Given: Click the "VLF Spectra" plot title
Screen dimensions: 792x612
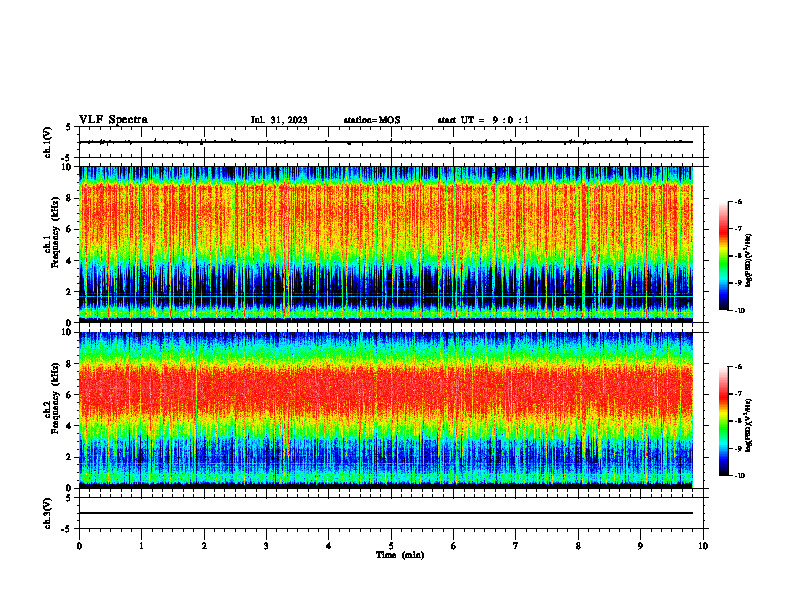Looking at the screenshot, I should (x=113, y=120).
